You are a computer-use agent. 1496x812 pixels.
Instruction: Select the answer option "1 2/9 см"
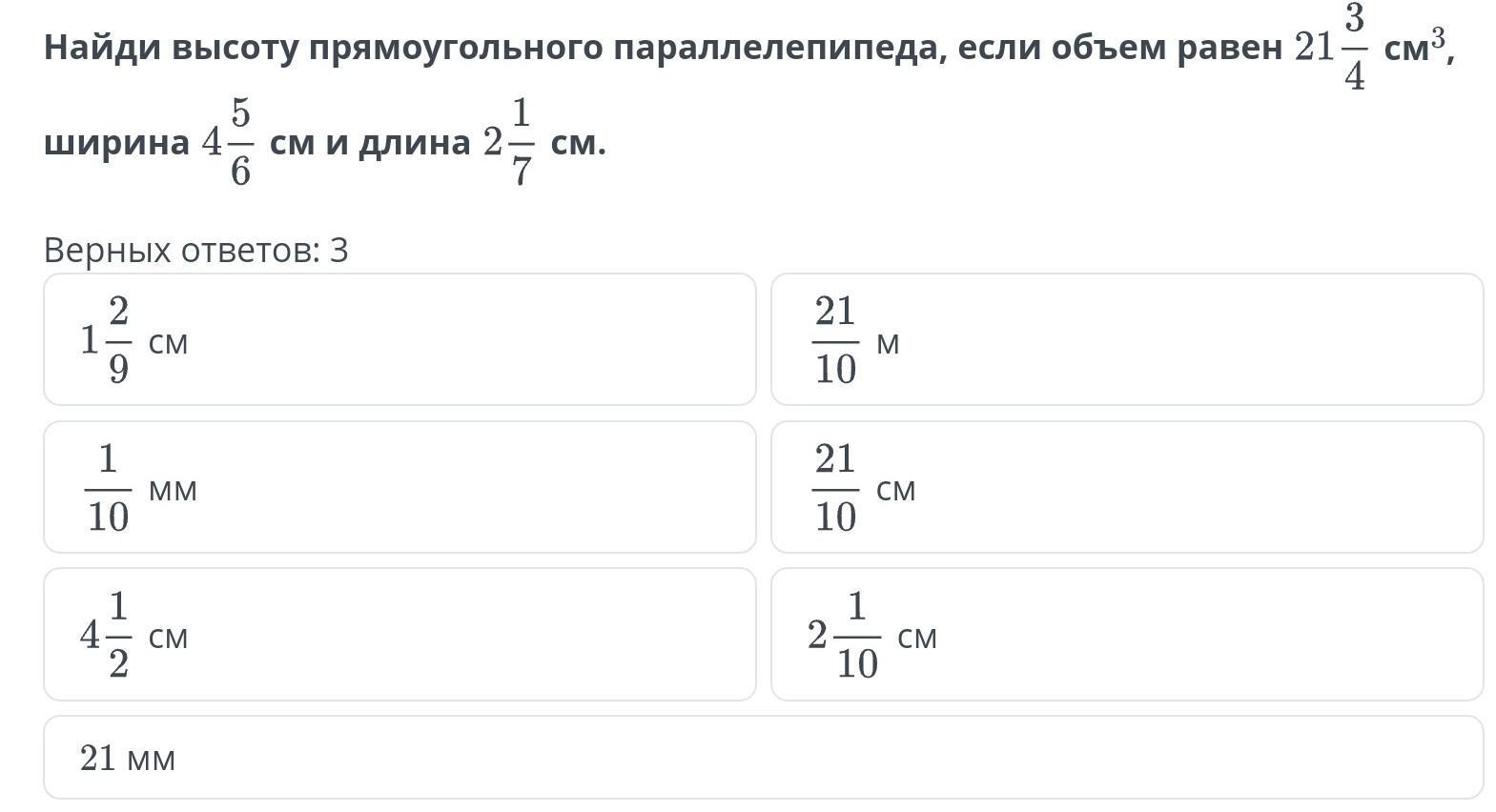(400, 339)
